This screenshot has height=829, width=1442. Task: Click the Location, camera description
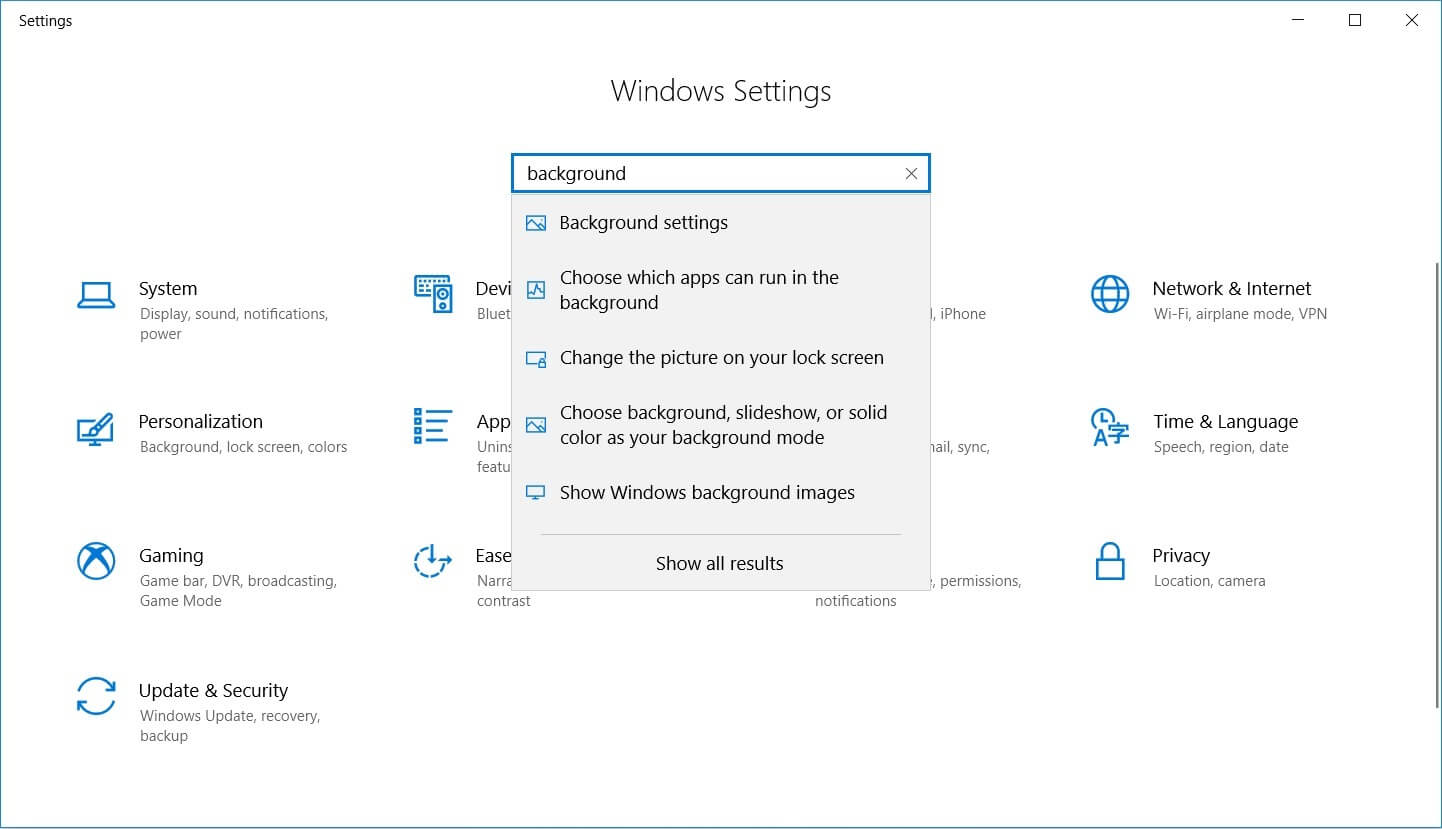pyautogui.click(x=1209, y=581)
